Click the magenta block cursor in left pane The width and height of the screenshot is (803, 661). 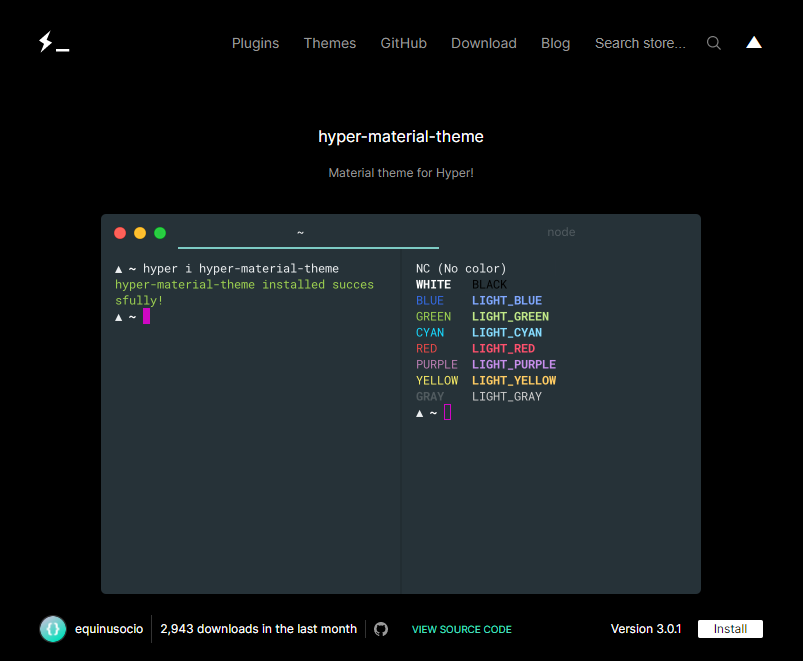pos(146,316)
